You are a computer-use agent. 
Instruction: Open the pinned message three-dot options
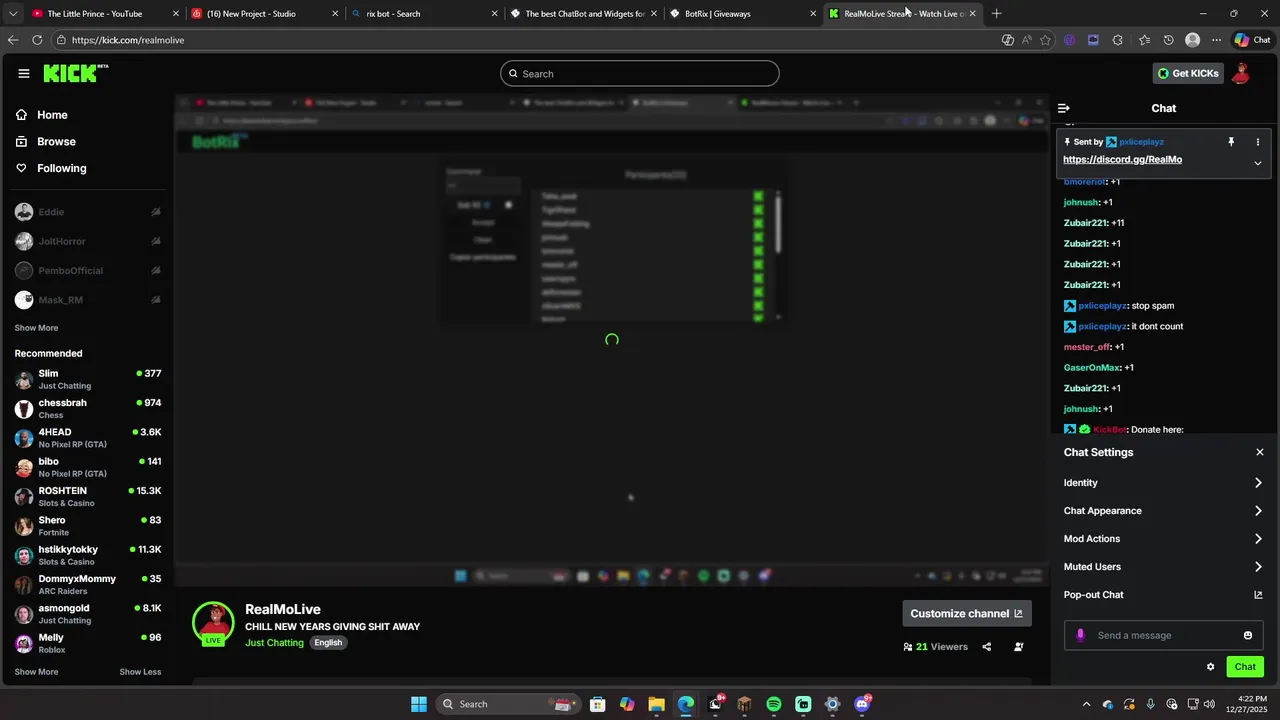[x=1258, y=142]
